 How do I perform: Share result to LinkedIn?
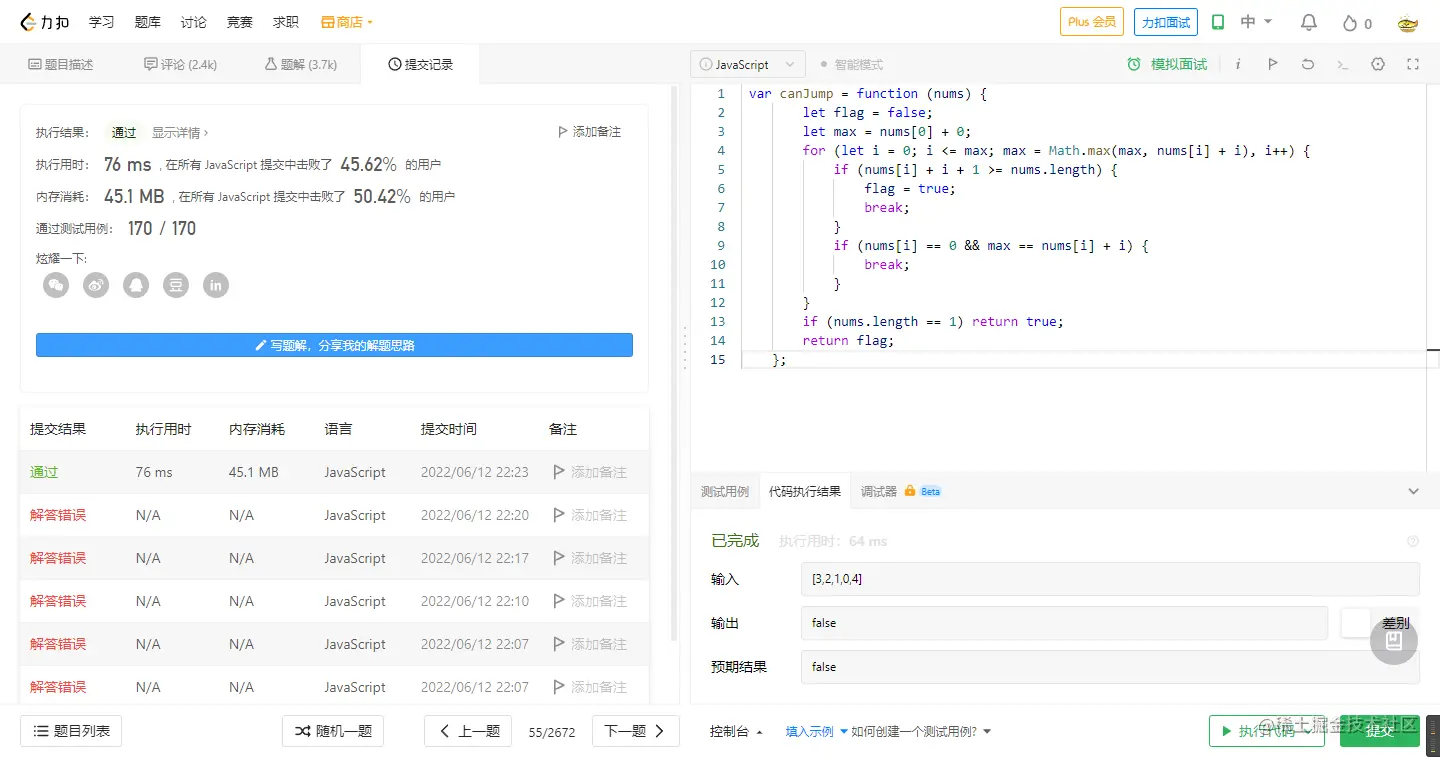pyautogui.click(x=216, y=285)
